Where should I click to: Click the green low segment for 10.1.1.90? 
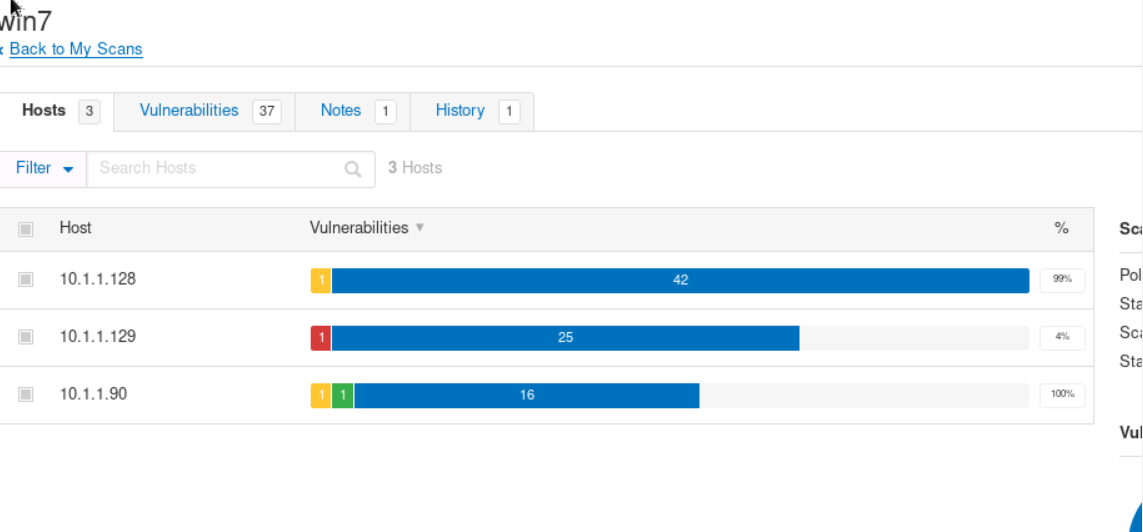pos(343,395)
